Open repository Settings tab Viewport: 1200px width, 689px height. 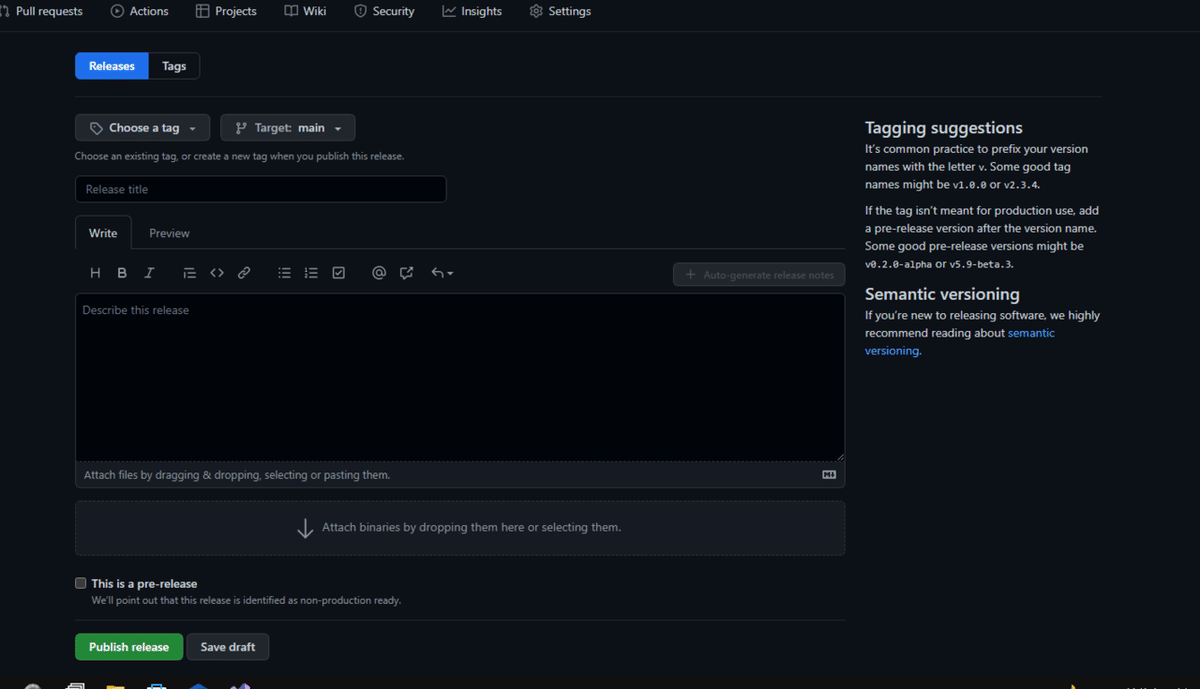coord(560,11)
